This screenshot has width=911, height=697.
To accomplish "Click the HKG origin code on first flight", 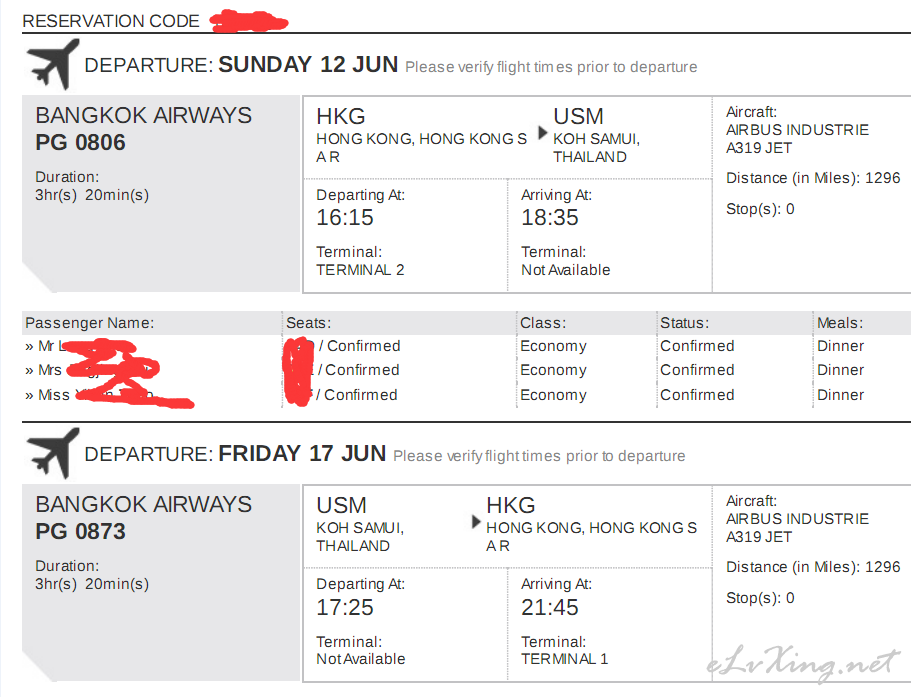I will (341, 117).
